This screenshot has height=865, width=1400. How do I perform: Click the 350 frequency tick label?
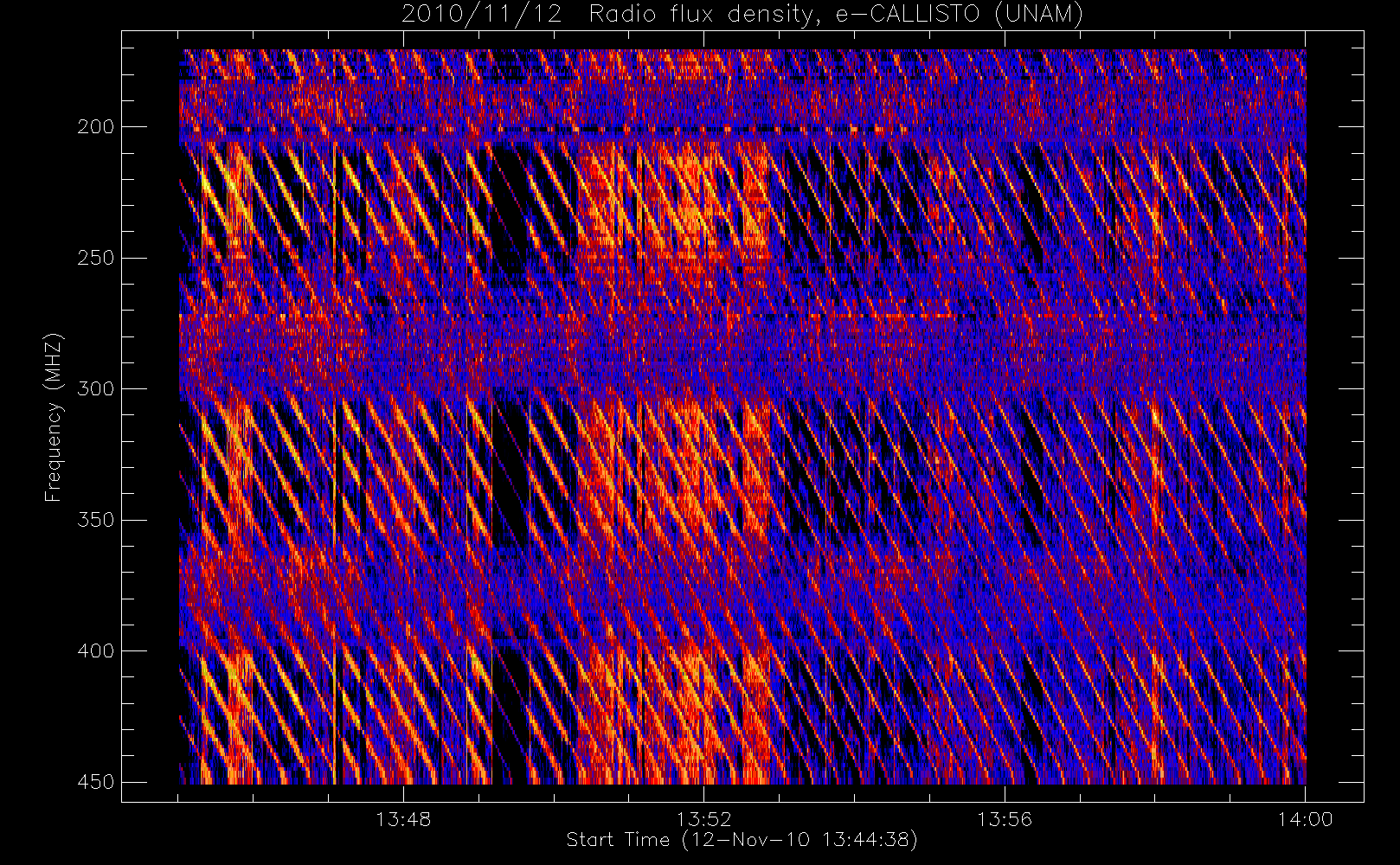[95, 520]
